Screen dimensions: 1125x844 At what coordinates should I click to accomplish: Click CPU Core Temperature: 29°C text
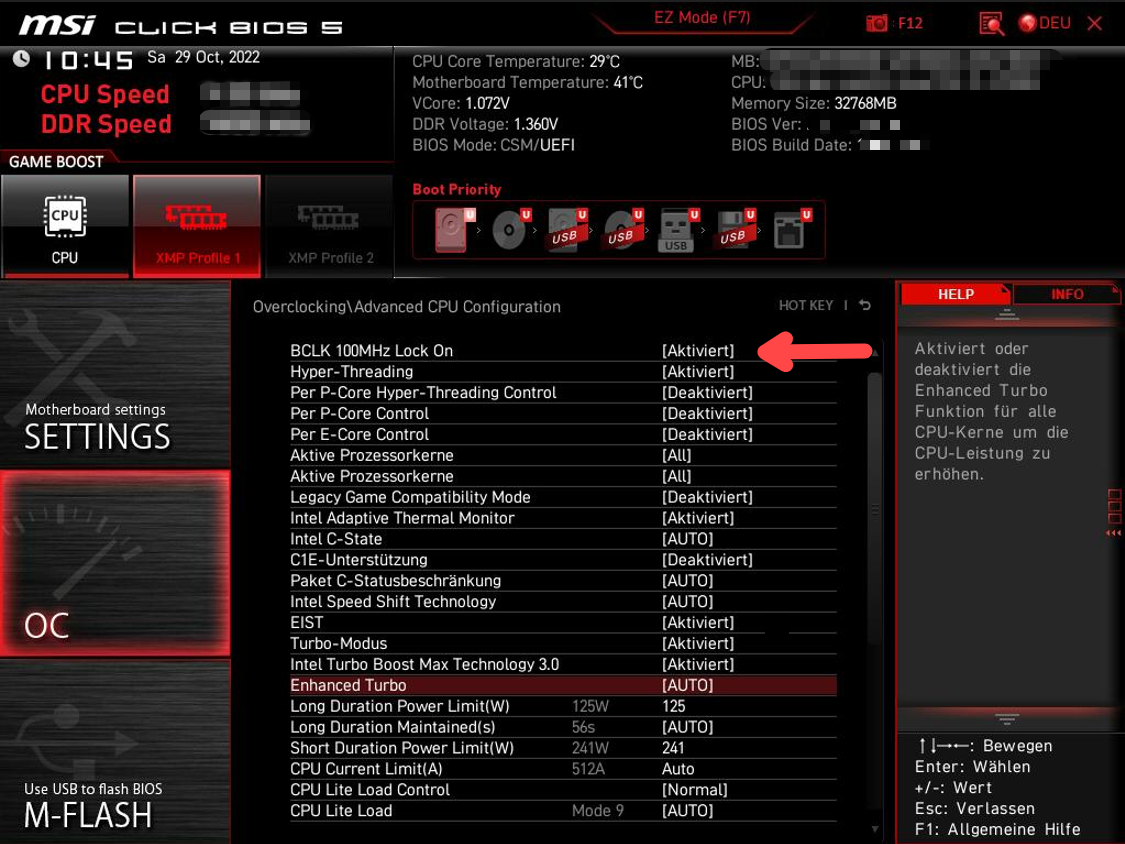coord(516,62)
